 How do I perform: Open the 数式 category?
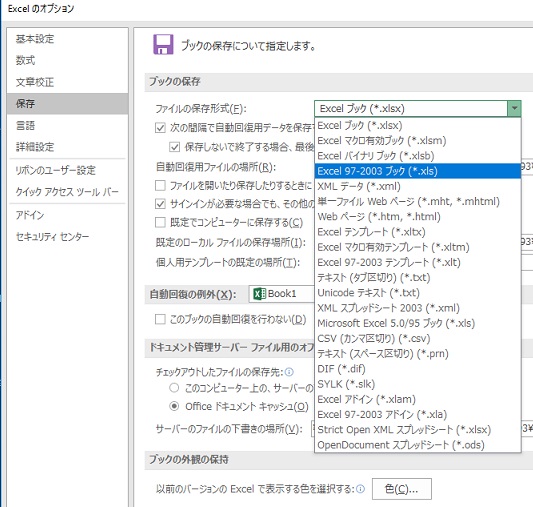tap(67, 60)
